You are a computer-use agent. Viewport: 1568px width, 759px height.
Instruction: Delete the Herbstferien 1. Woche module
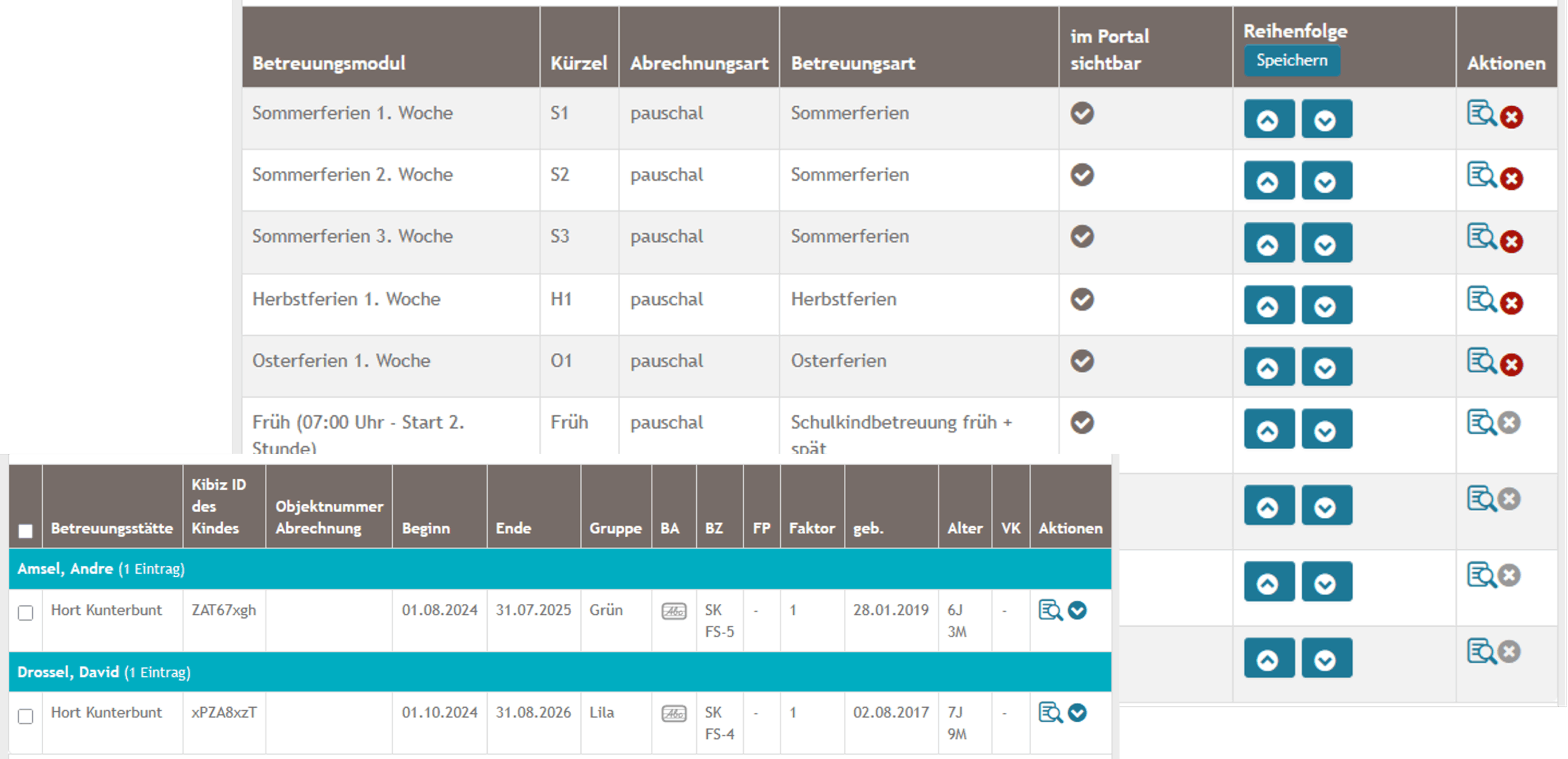point(1511,303)
